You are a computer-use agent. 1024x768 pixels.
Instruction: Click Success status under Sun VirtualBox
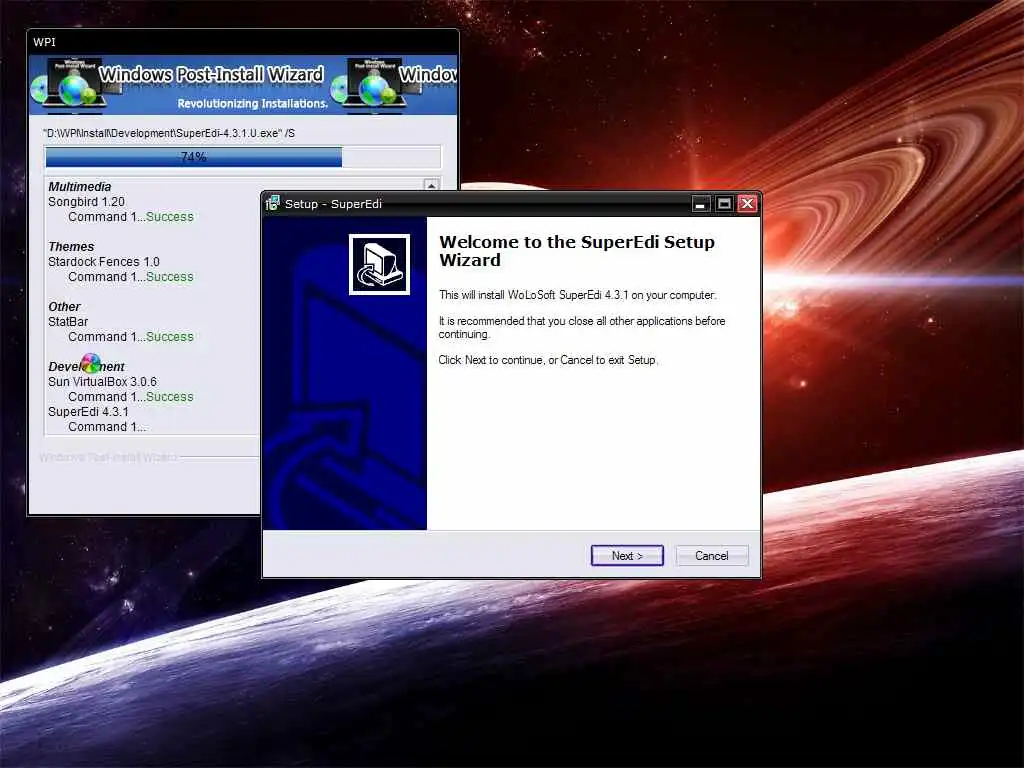click(170, 397)
